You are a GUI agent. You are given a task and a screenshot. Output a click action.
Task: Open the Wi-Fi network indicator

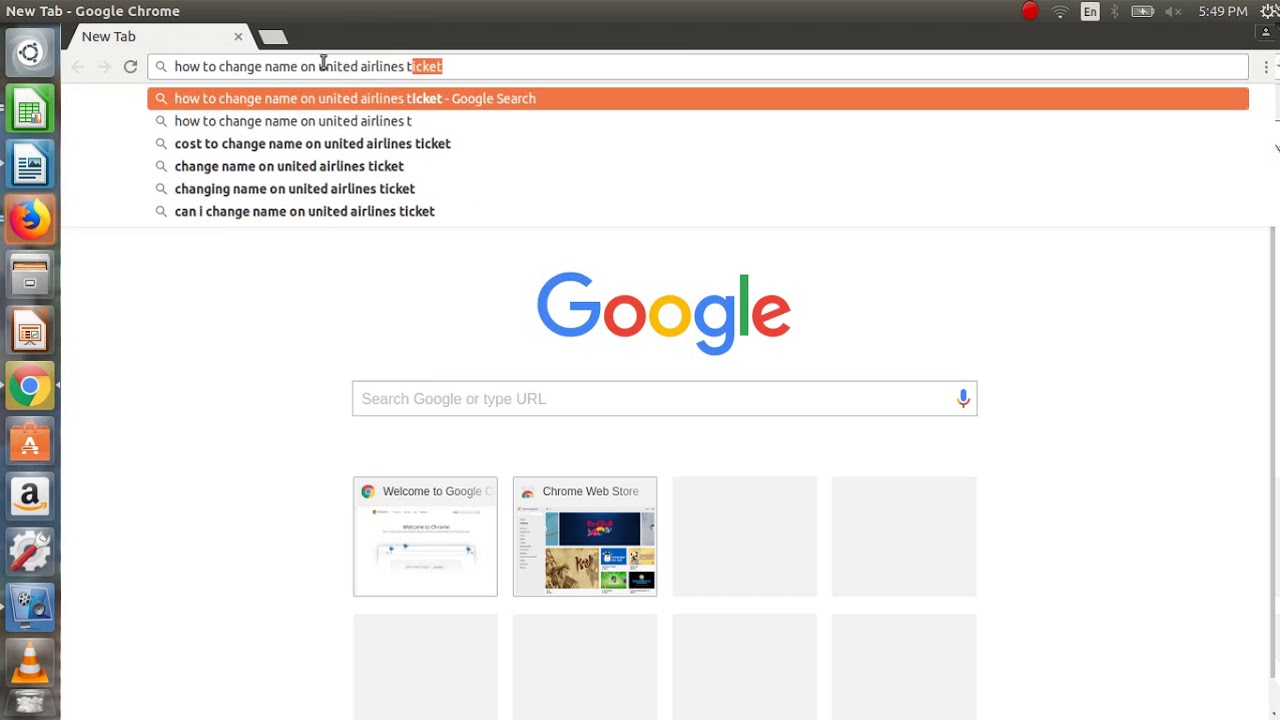click(1060, 11)
